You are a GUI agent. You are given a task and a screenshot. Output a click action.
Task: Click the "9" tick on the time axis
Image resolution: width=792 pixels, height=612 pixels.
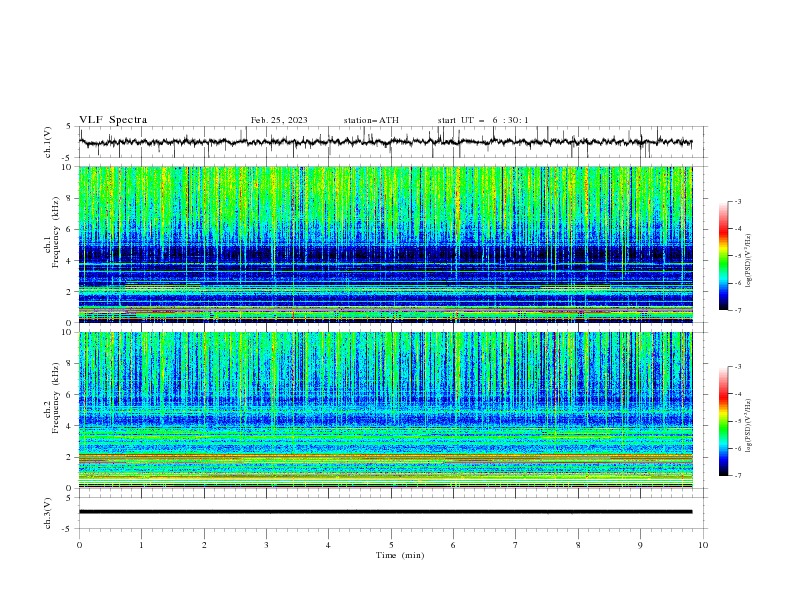click(640, 545)
